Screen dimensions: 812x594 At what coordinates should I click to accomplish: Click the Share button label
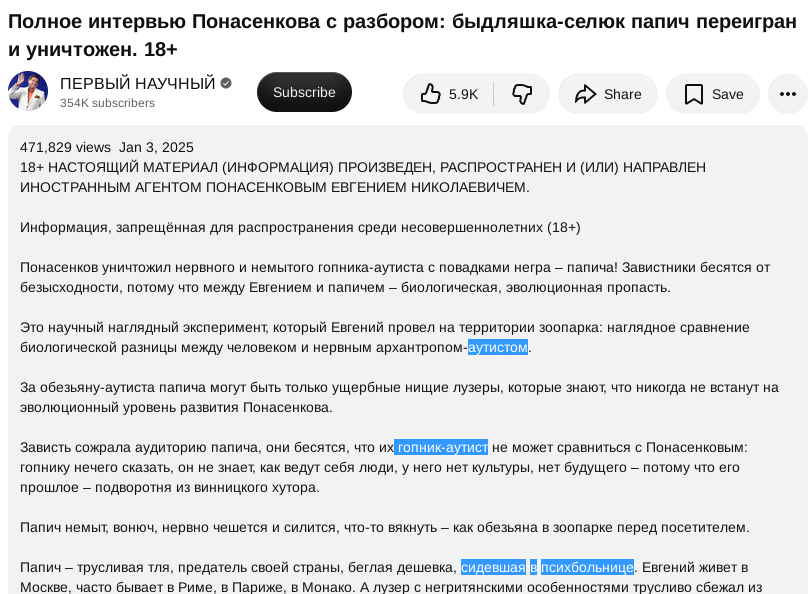[622, 94]
